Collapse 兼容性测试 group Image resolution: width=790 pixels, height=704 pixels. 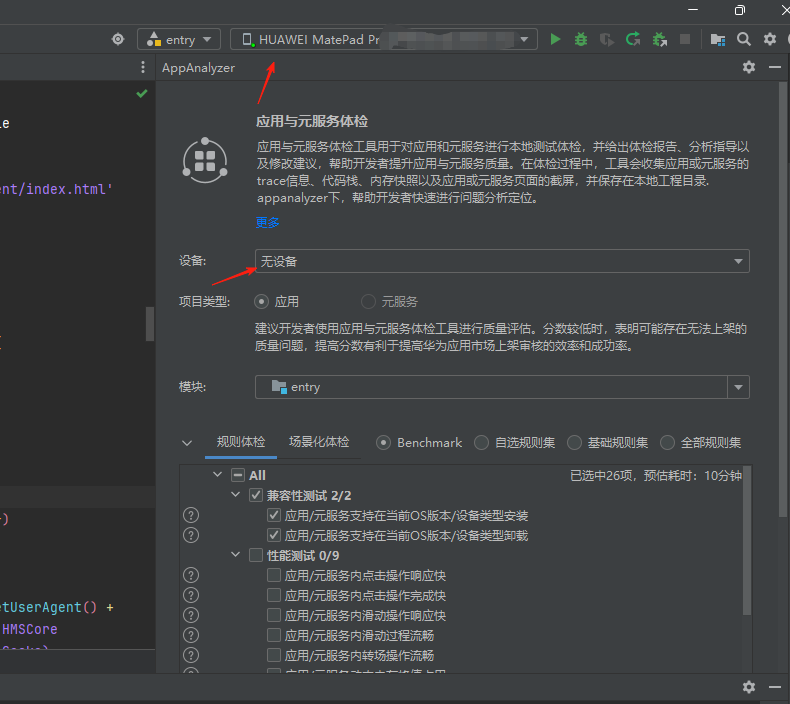coord(235,495)
